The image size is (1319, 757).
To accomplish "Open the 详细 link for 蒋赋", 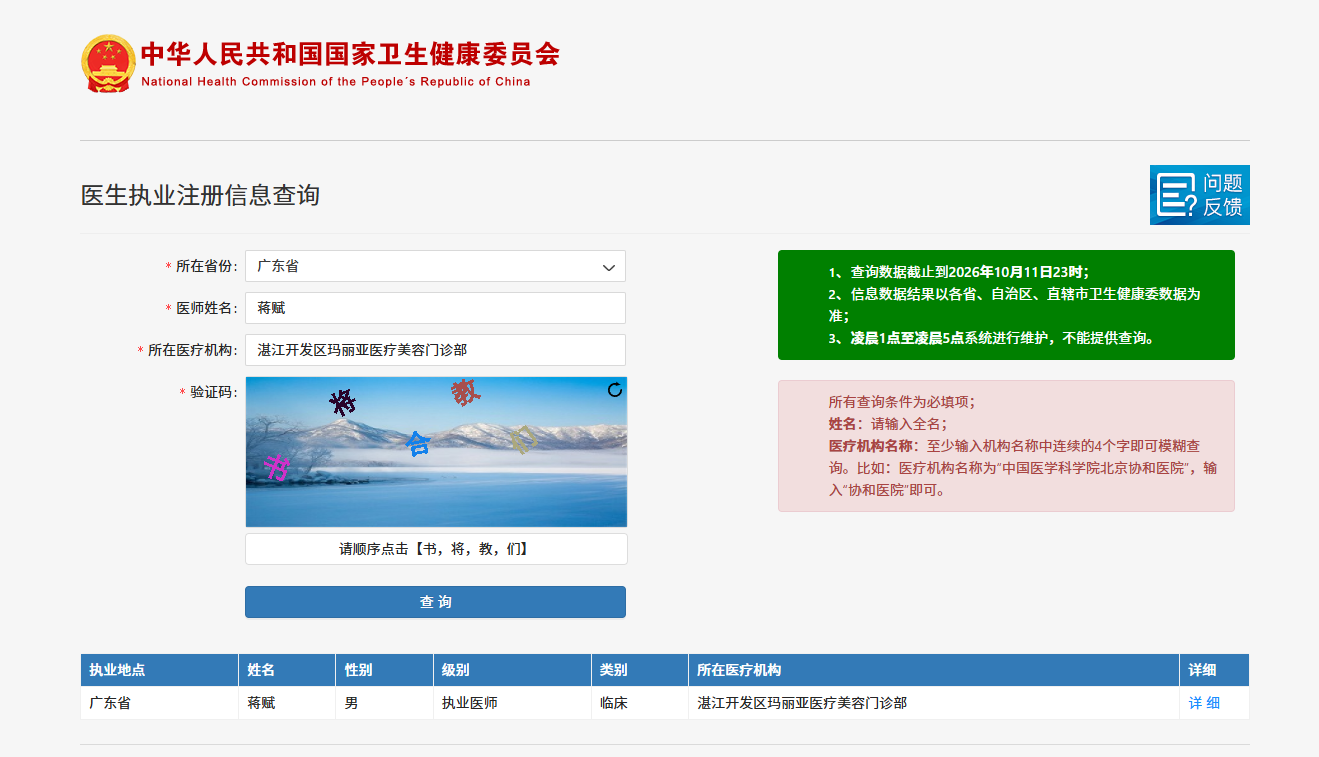I will 1204,703.
